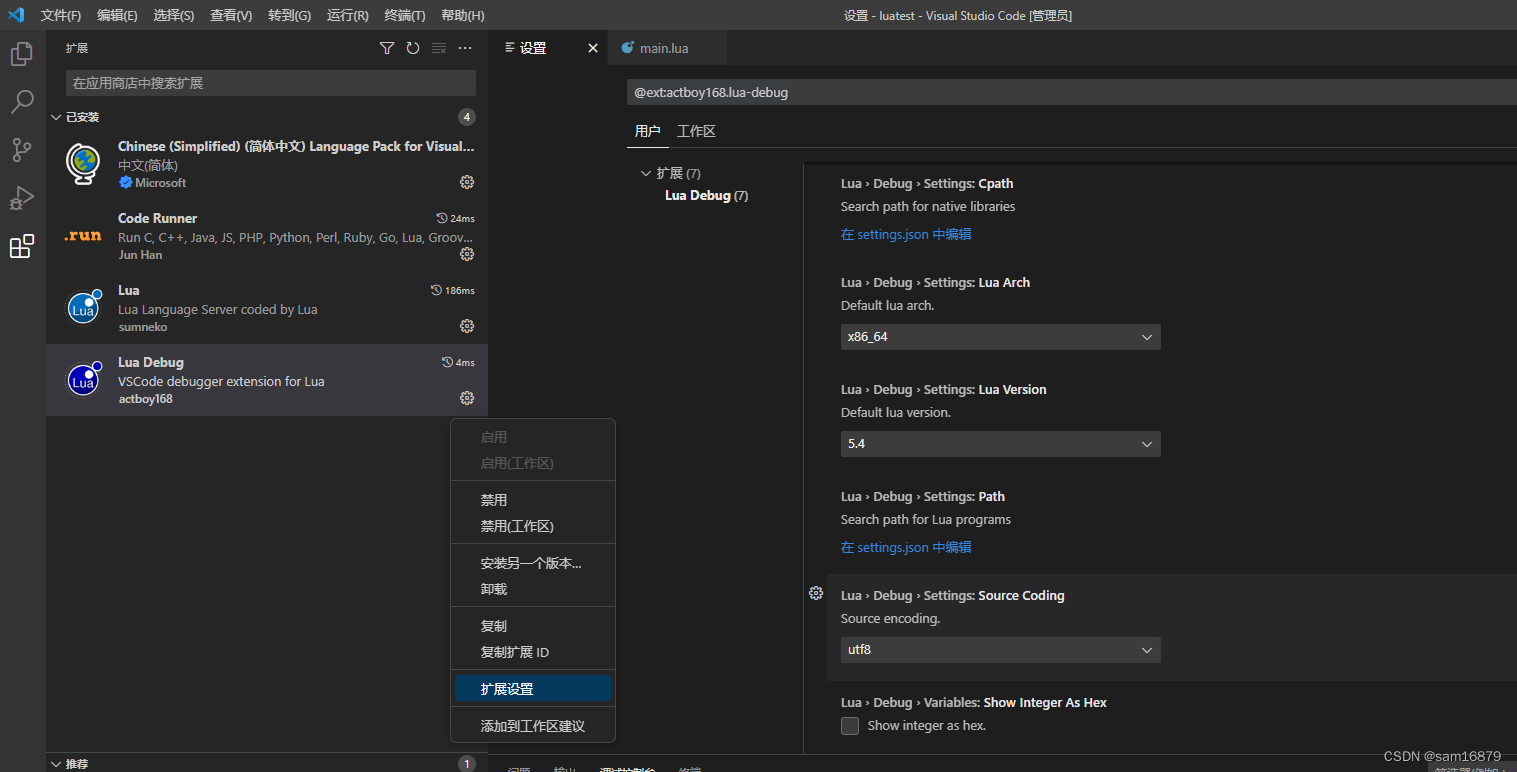Image resolution: width=1517 pixels, height=772 pixels.
Task: Click the Source Coding setting gear icon
Action: click(x=816, y=593)
